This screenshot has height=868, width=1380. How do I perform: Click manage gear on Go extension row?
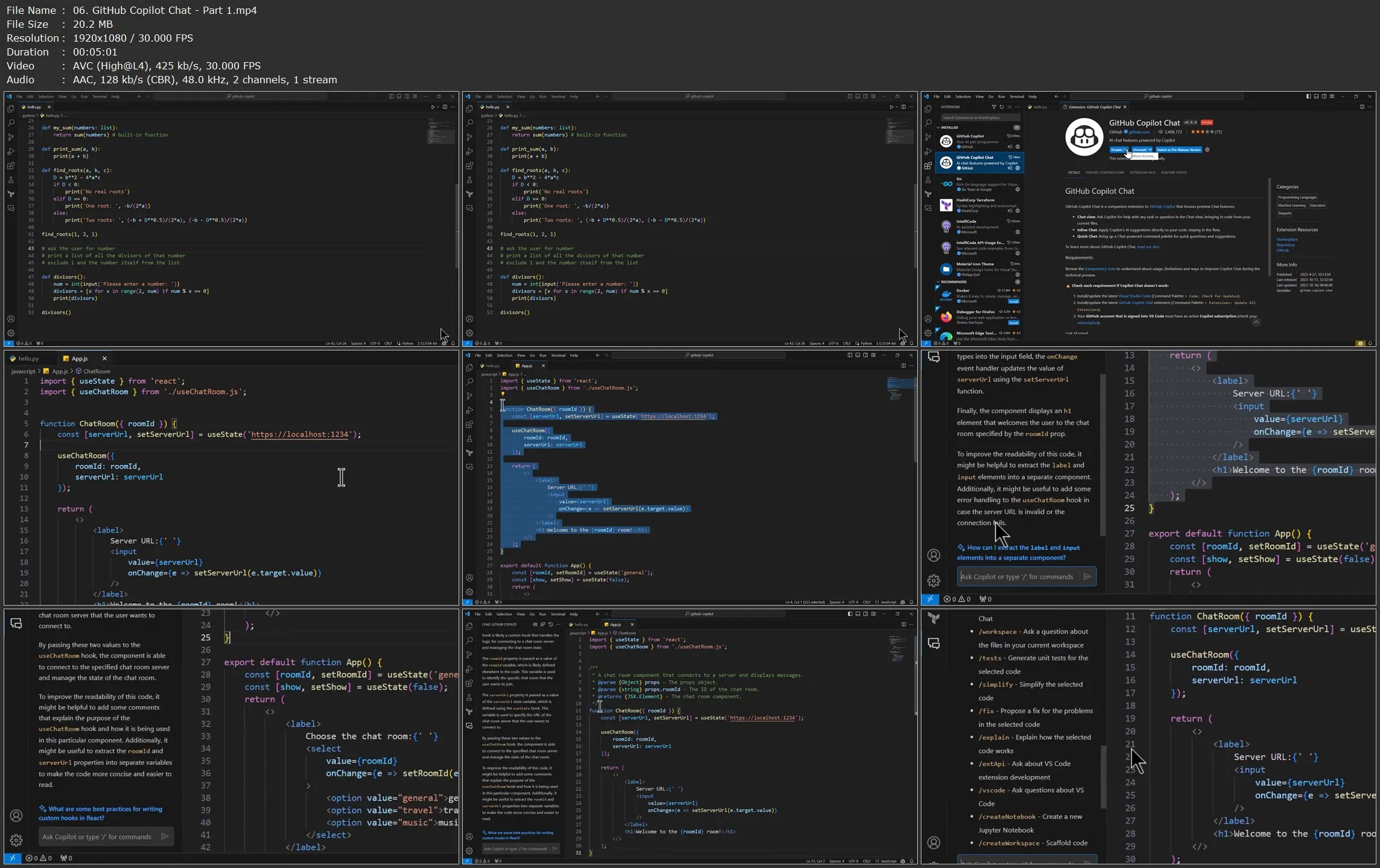(x=1017, y=189)
